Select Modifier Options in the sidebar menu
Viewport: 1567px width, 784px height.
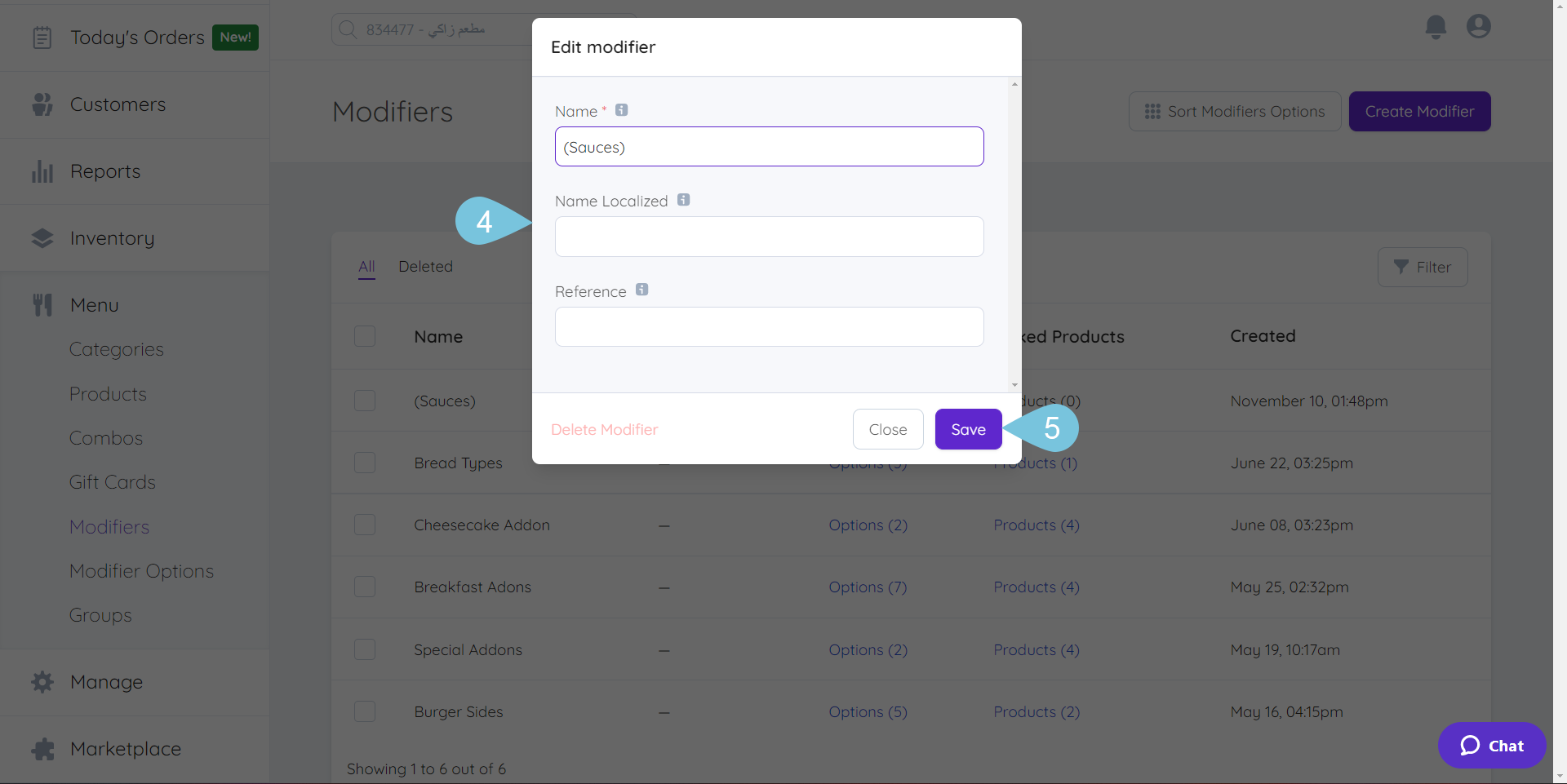coord(141,570)
